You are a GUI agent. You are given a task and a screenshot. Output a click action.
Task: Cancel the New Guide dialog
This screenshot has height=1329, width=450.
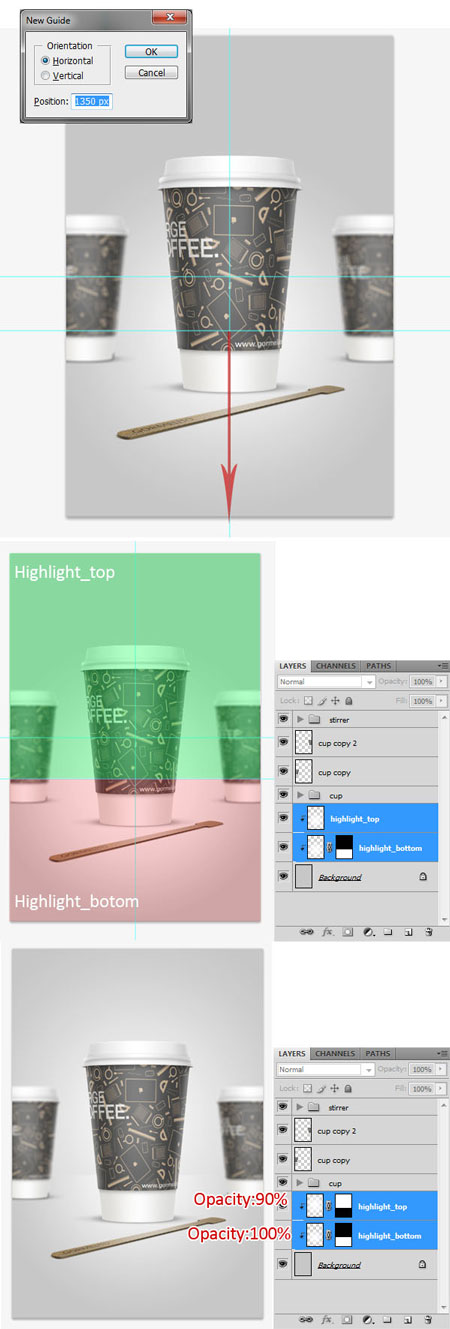(152, 72)
